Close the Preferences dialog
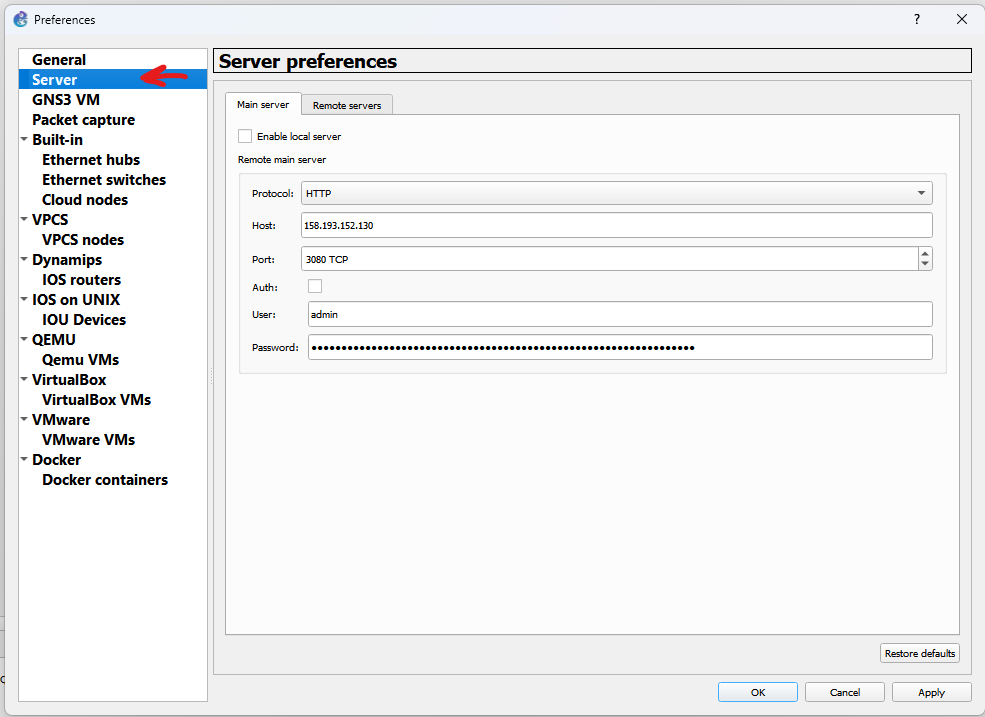The image size is (985, 717). coord(962,19)
